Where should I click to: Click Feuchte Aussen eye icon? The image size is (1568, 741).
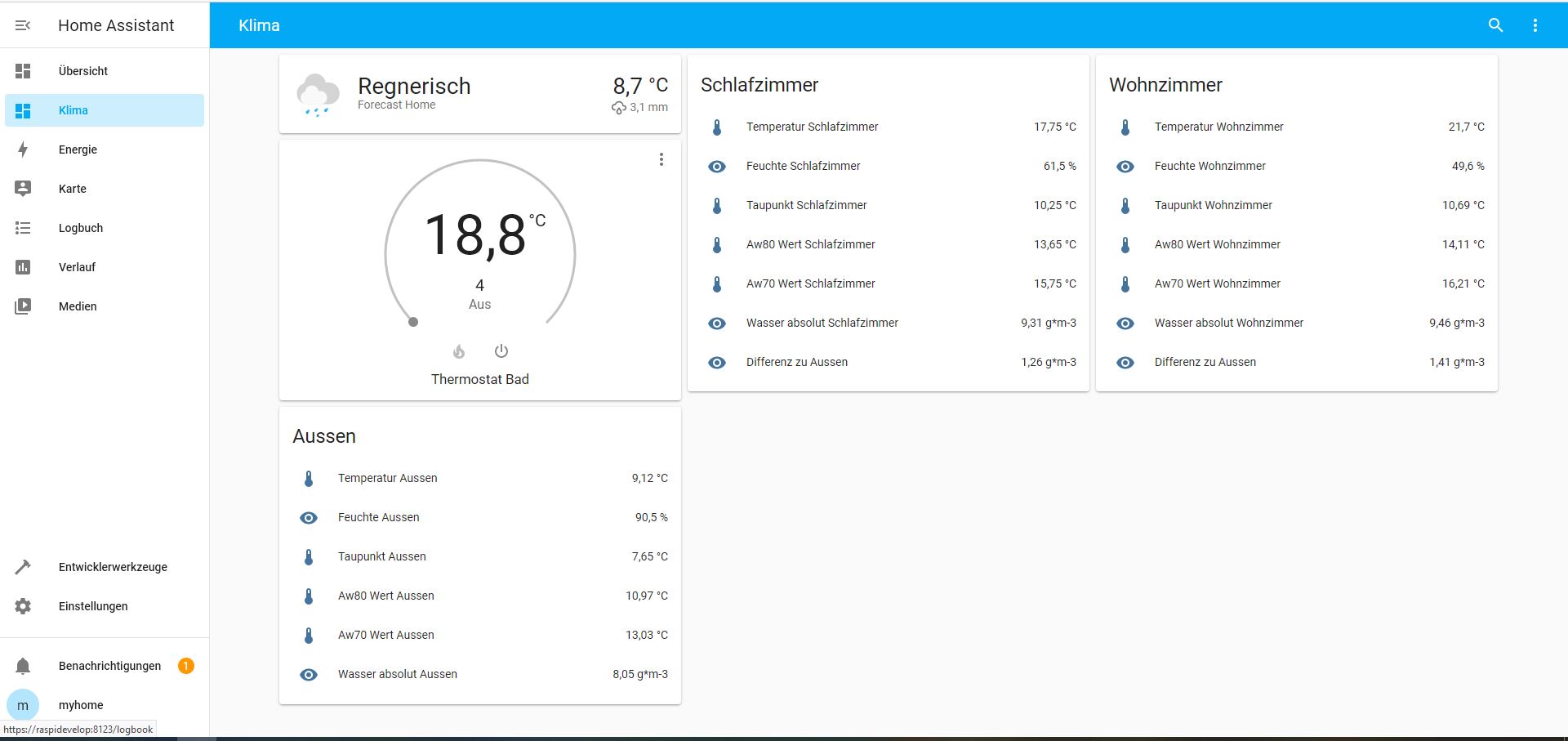click(309, 518)
